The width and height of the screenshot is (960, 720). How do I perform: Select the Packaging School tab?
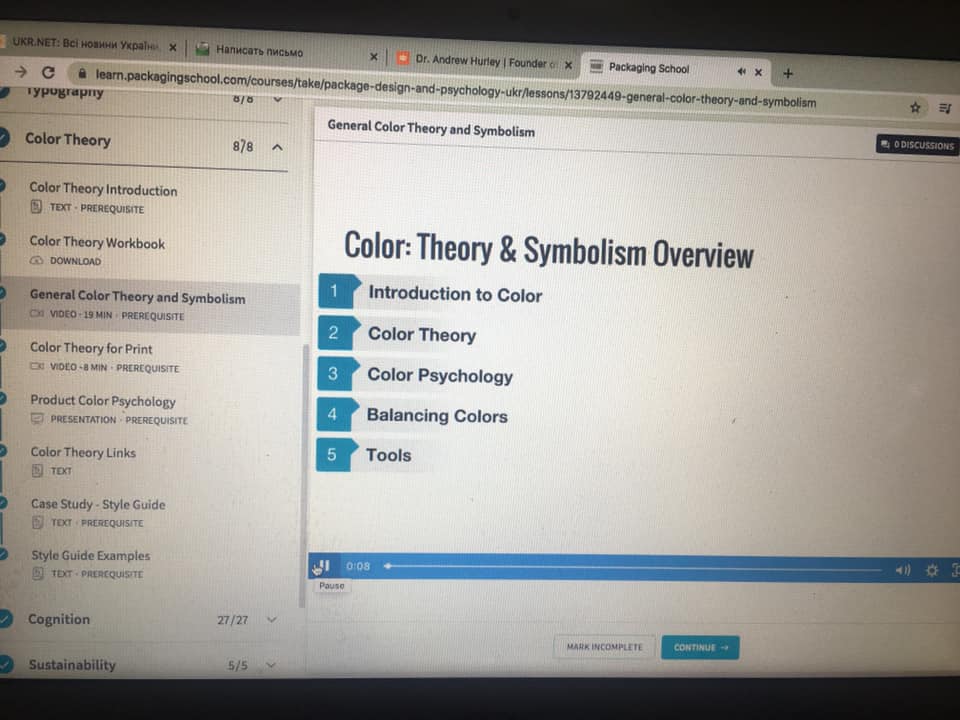tap(673, 69)
